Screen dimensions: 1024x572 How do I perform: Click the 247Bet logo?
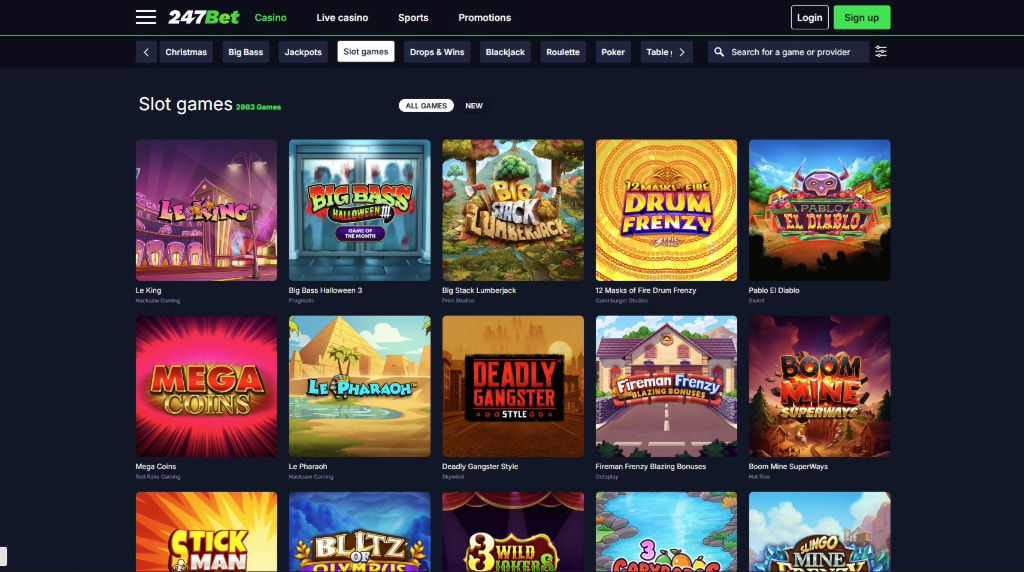pyautogui.click(x=204, y=18)
